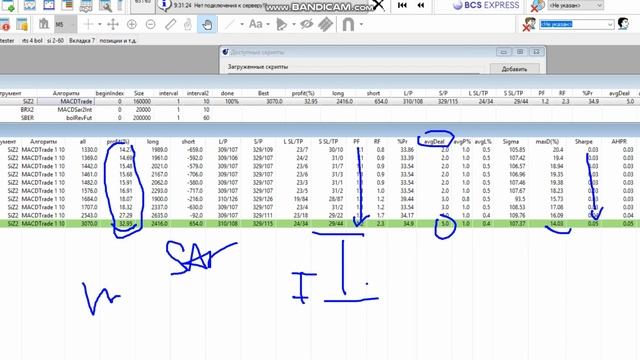This screenshot has width=640, height=360.
Task: Click the striped eraser layers icon
Action: coord(325,24)
